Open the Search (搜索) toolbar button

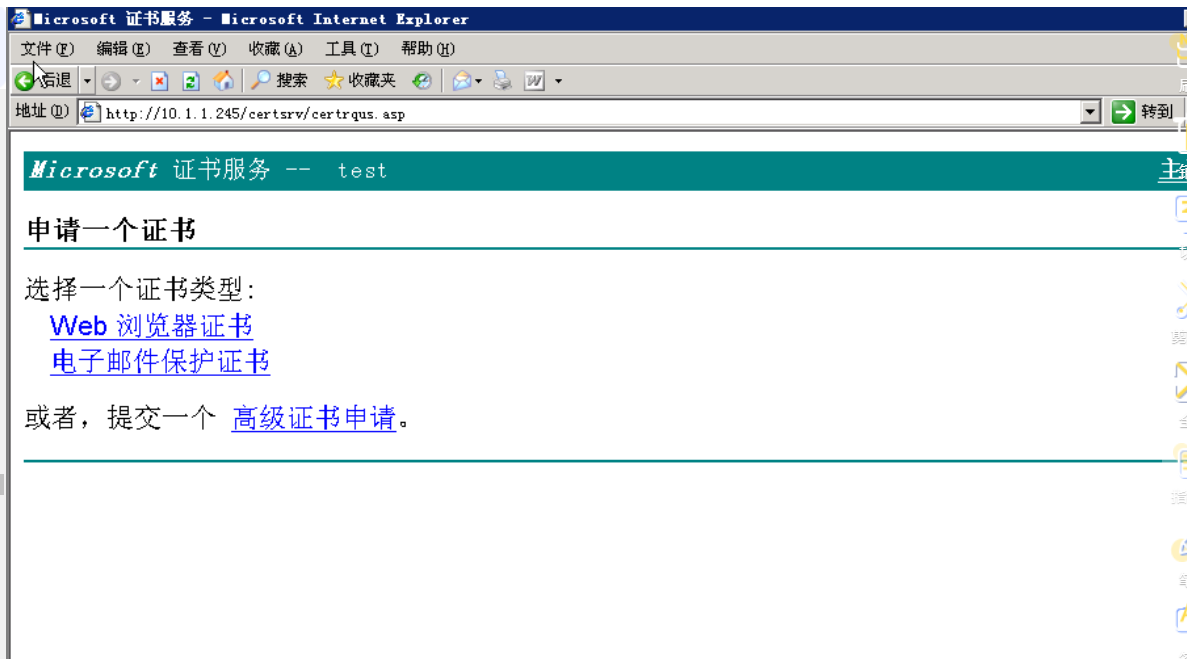279,80
